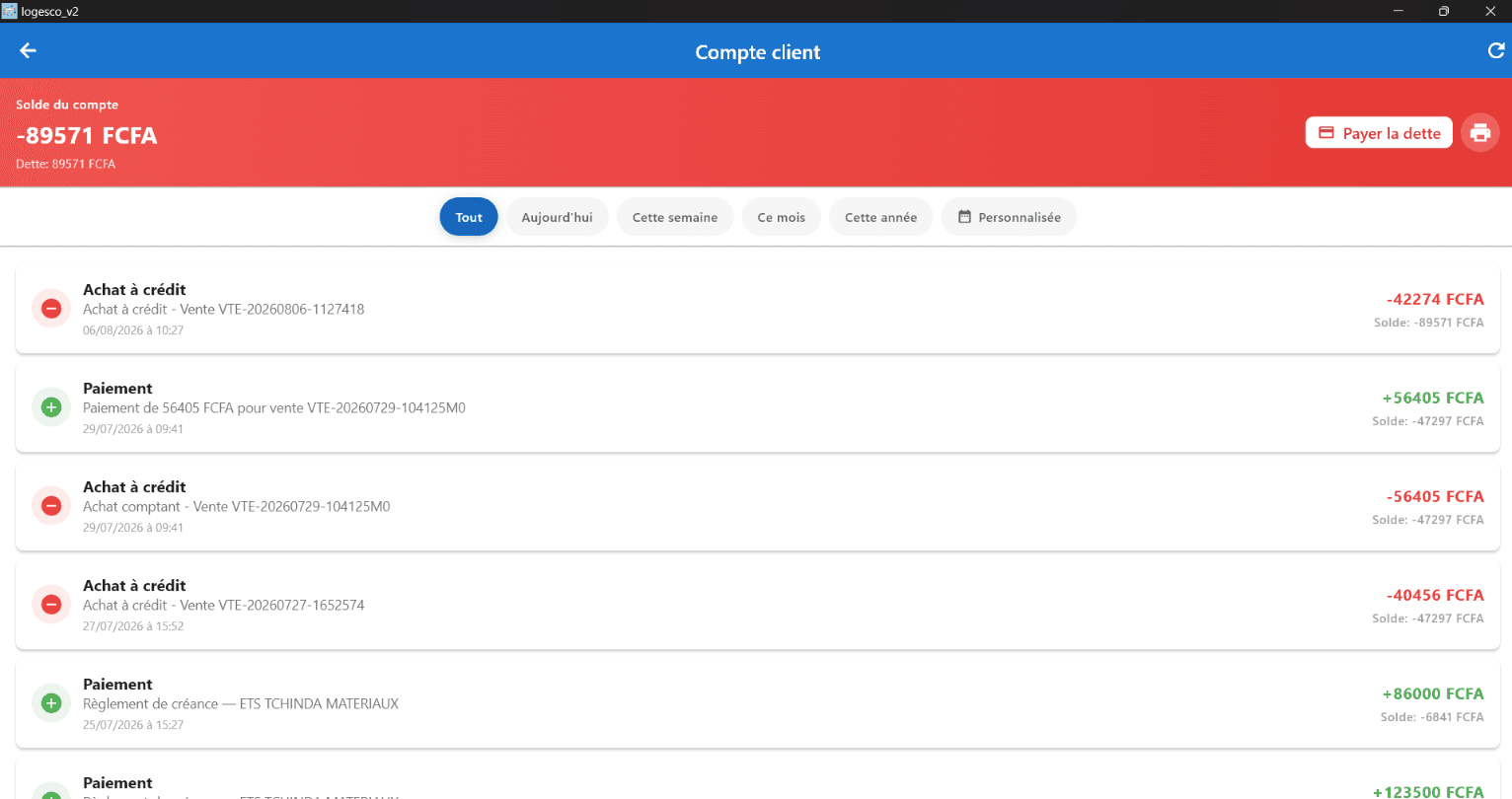1512x799 pixels.
Task: Refresh the Compte client page
Action: pos(1496,51)
